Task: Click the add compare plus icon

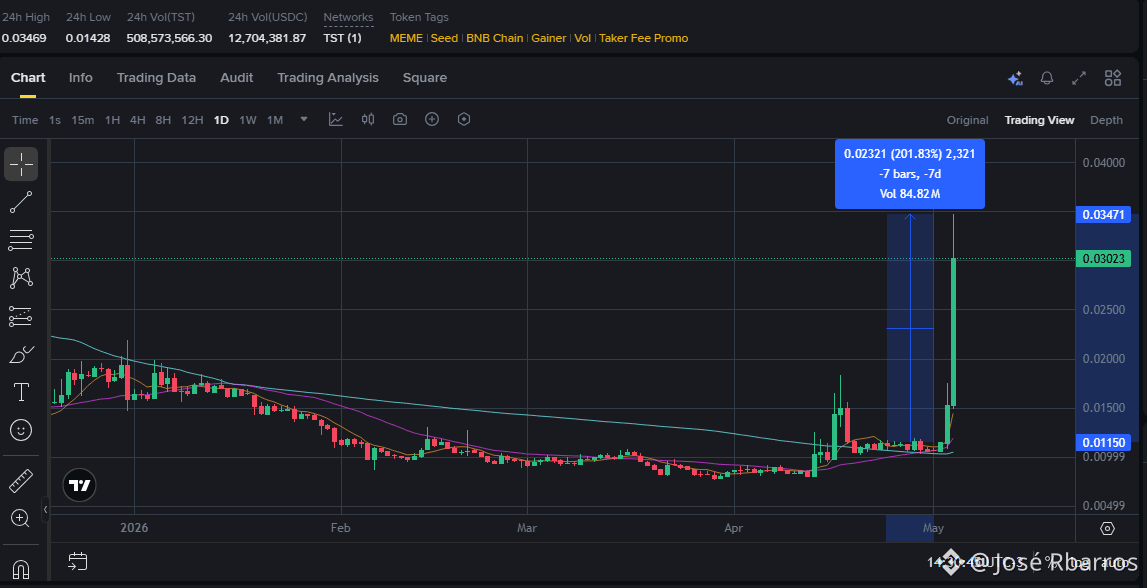Action: [x=432, y=119]
